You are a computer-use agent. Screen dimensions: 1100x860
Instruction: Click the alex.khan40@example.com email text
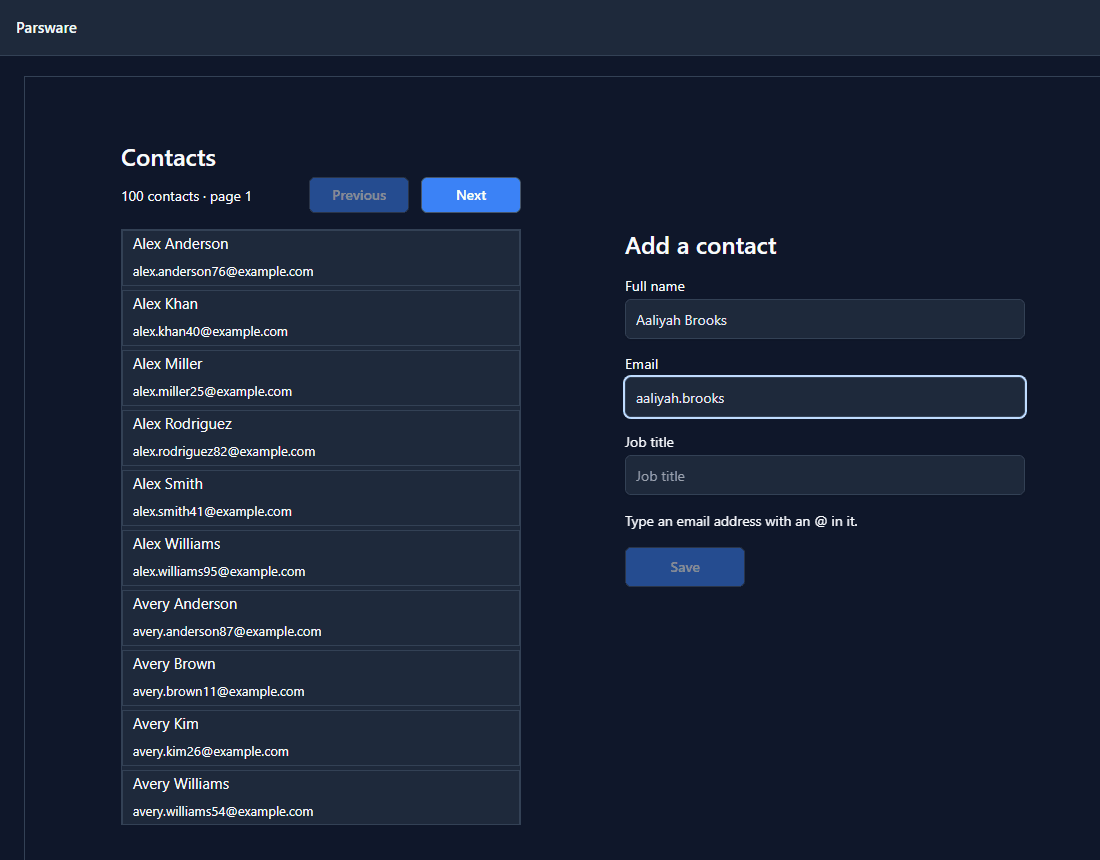coord(210,331)
